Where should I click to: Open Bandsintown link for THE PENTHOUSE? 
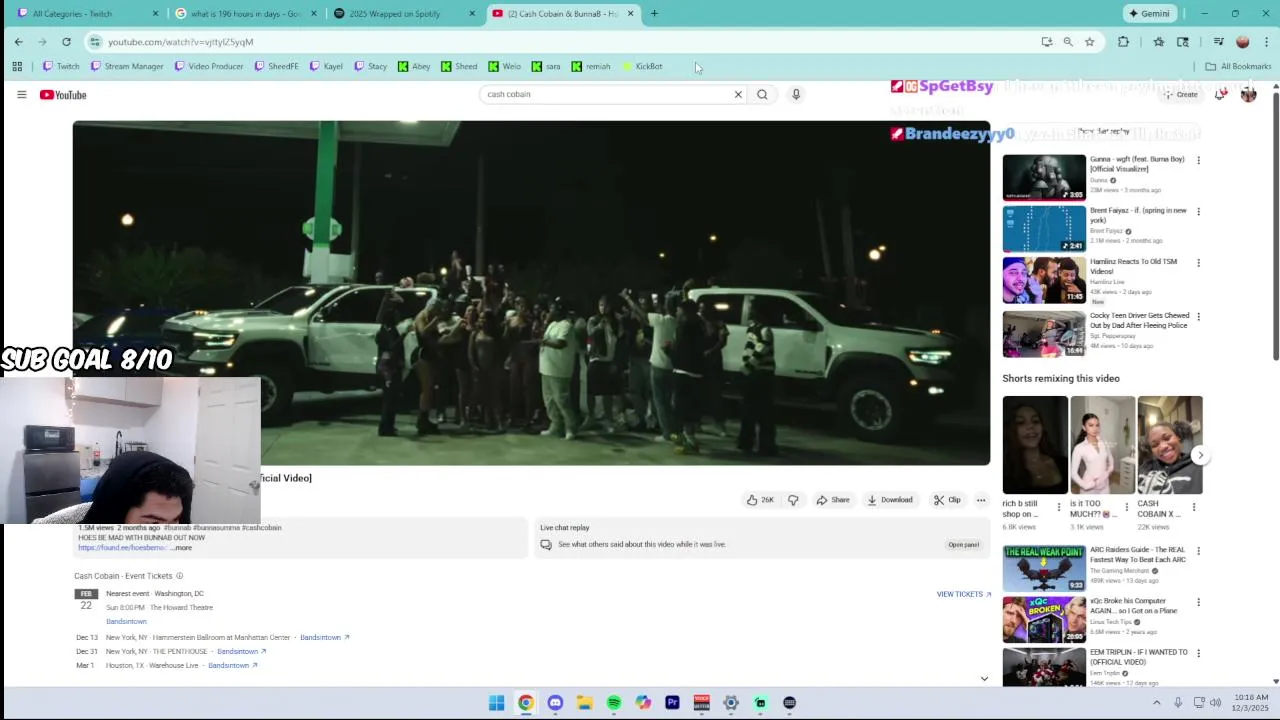(x=242, y=651)
